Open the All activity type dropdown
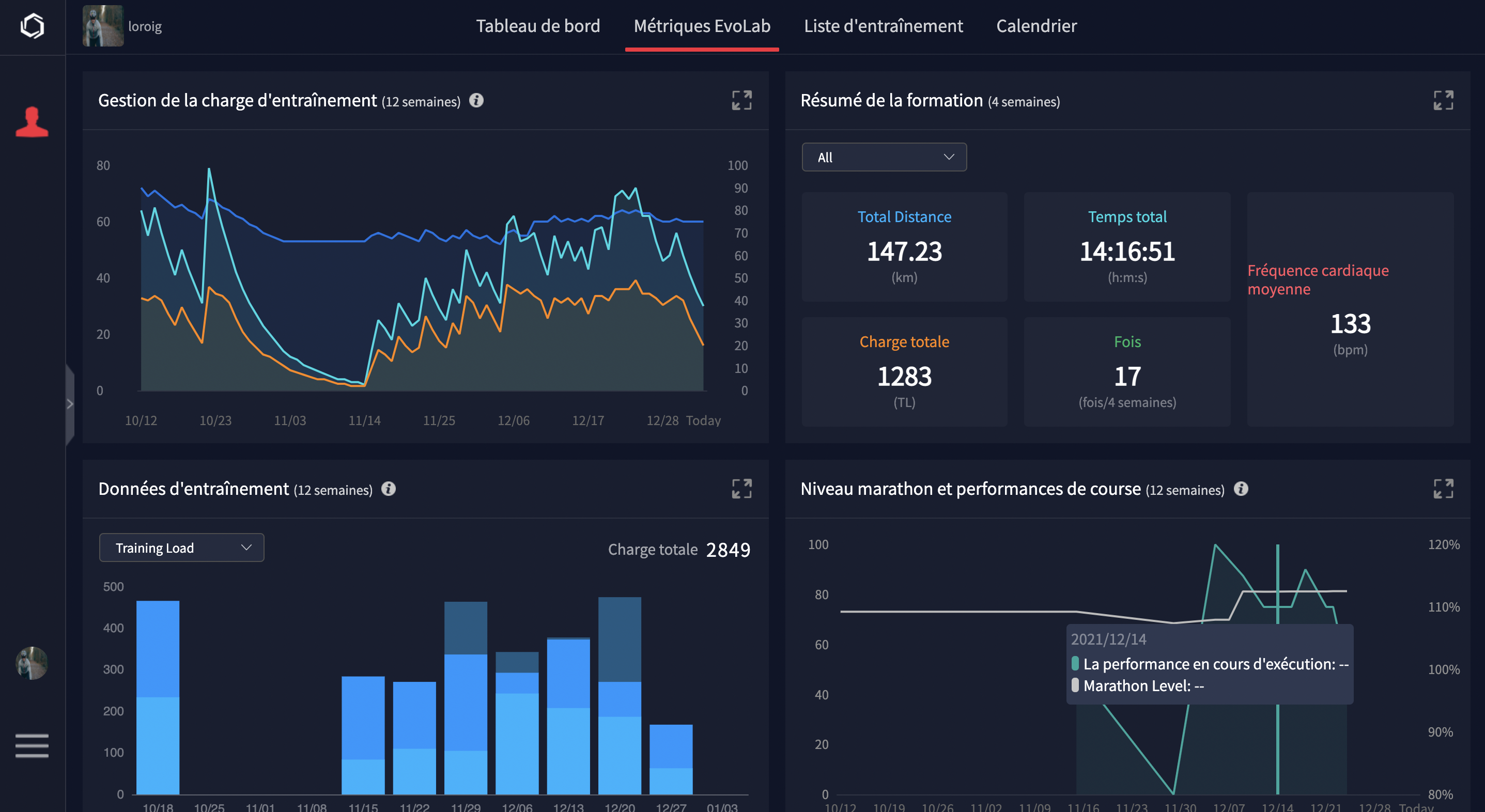1485x812 pixels. coord(884,157)
